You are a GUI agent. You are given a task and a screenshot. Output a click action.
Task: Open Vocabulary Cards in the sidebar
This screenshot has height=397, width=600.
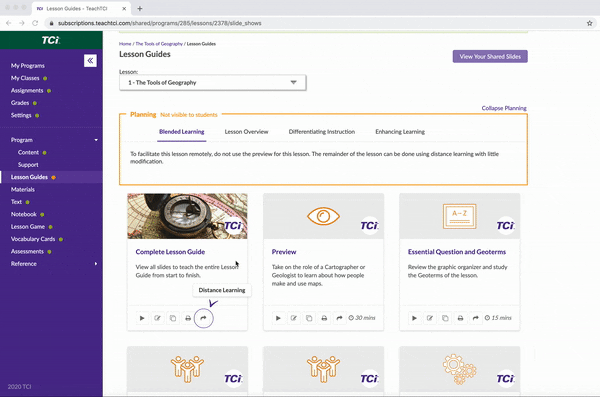(x=33, y=239)
